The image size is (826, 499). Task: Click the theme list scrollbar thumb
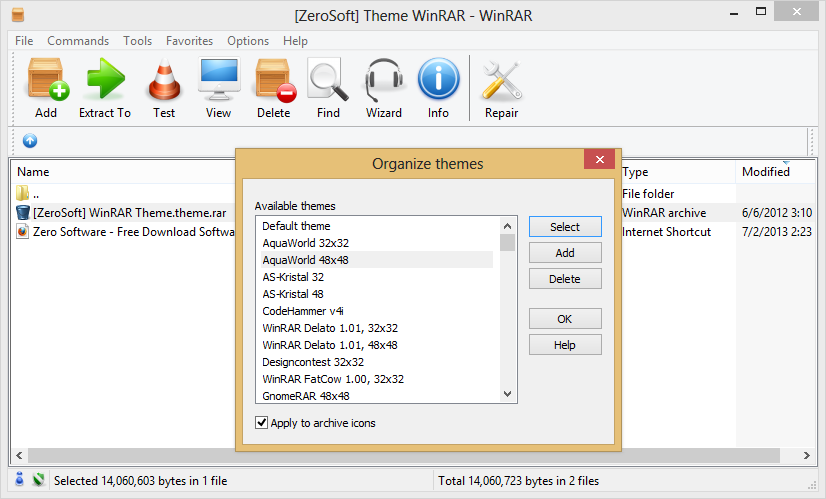pos(507,242)
